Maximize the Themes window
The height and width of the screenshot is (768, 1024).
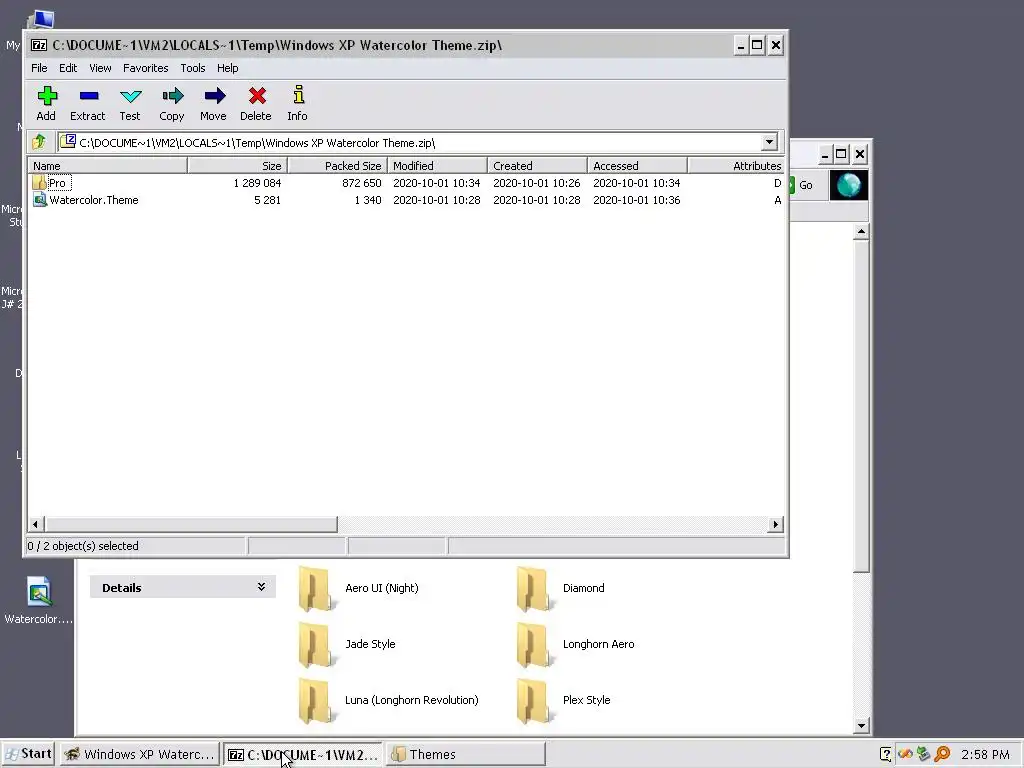pyautogui.click(x=842, y=154)
